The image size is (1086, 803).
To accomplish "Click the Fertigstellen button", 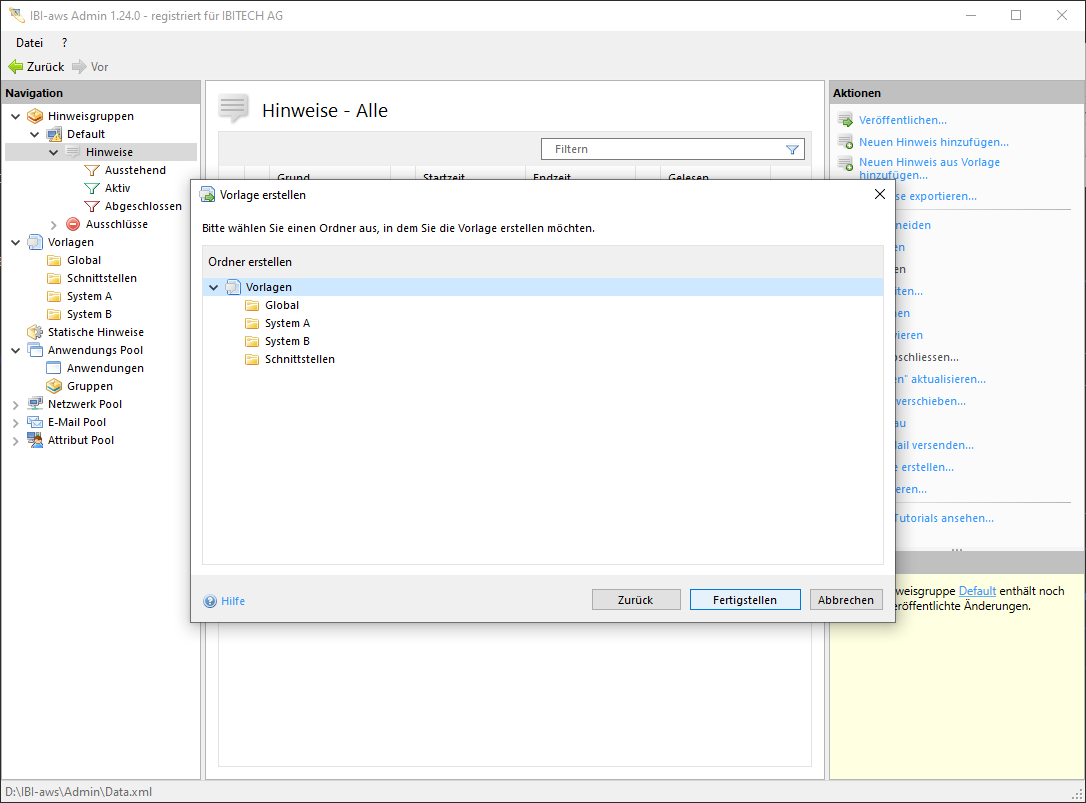I will pyautogui.click(x=745, y=600).
